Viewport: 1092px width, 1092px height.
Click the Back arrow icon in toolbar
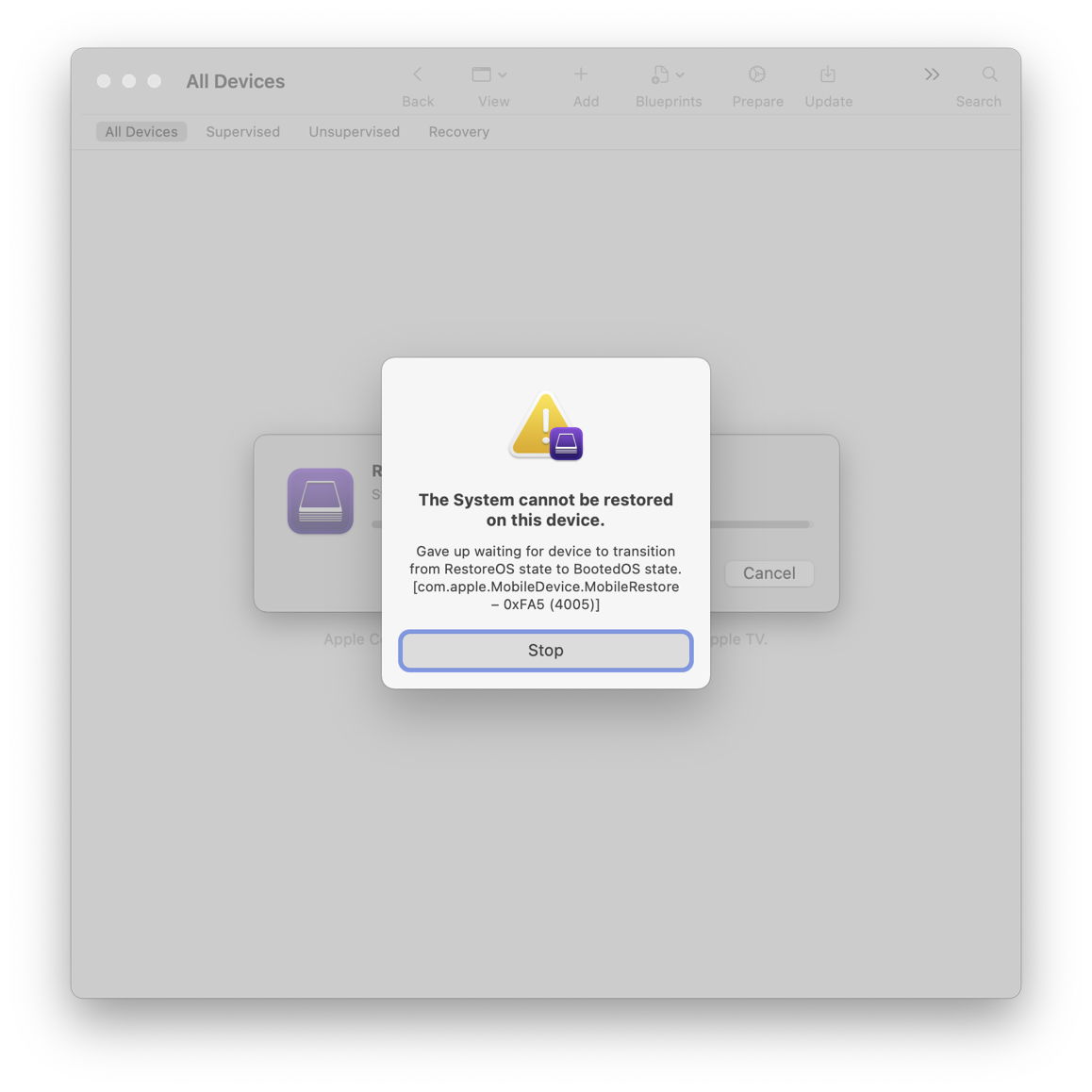(417, 74)
